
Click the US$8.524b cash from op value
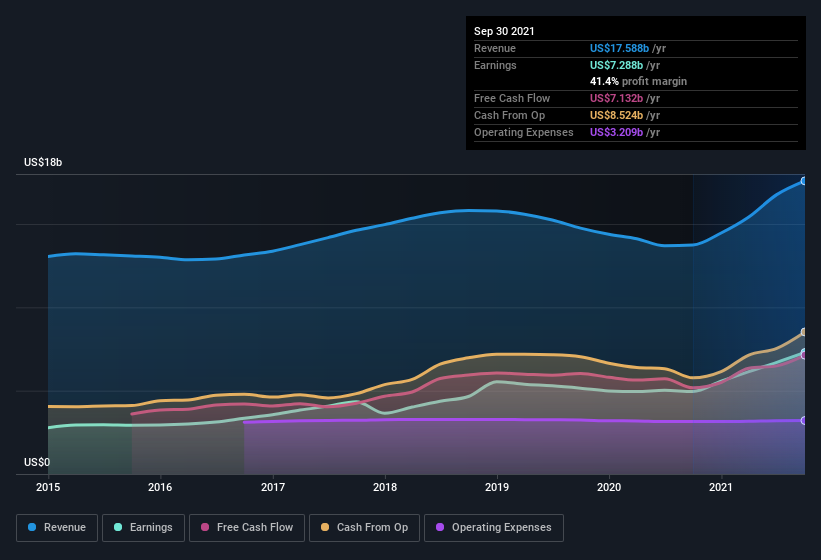[x=616, y=115]
